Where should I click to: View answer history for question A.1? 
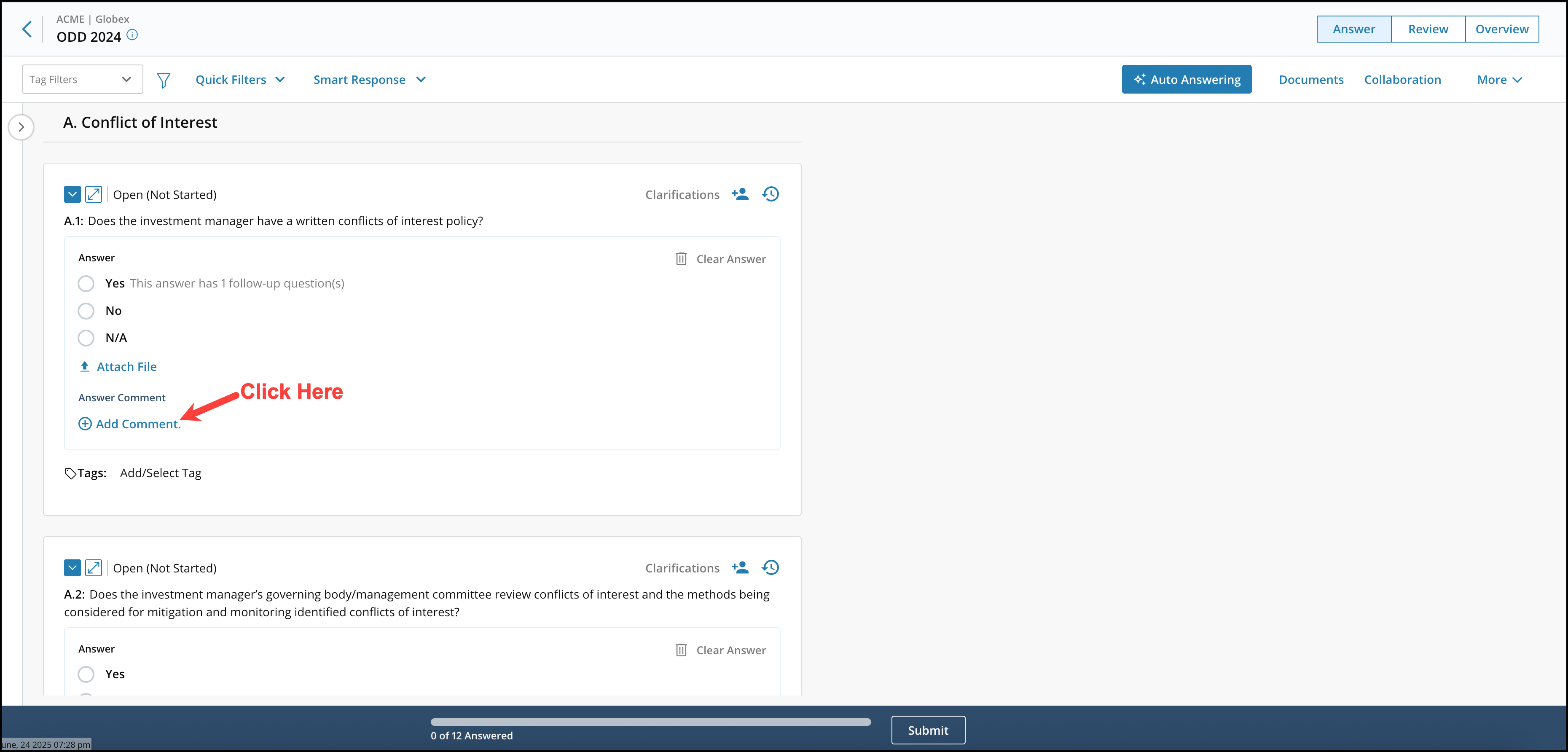(x=771, y=194)
